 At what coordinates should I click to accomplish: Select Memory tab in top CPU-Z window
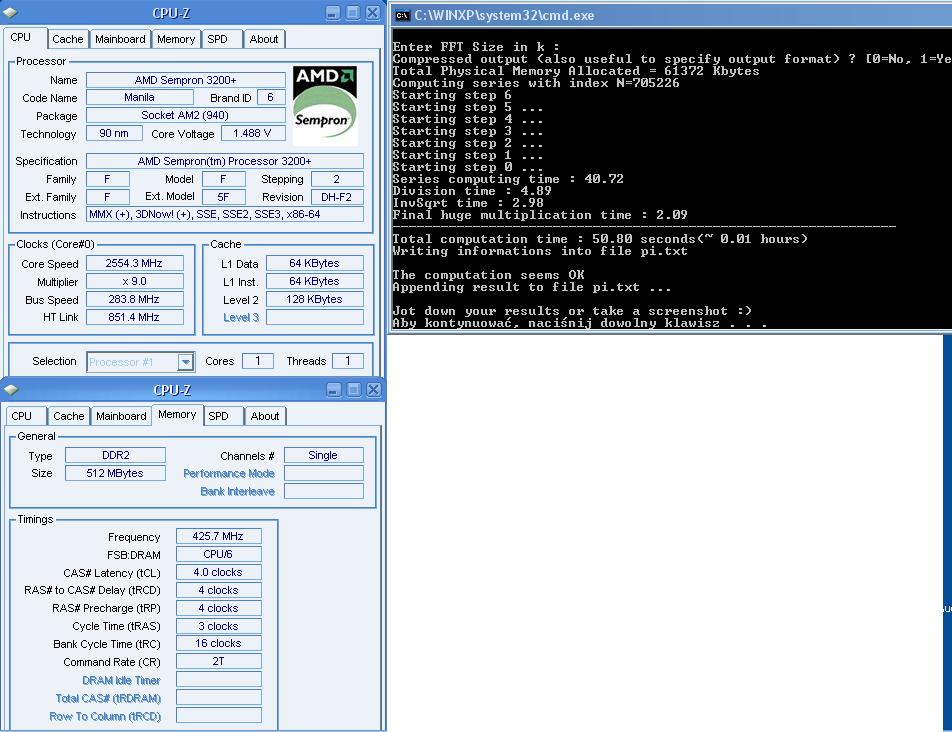[176, 39]
